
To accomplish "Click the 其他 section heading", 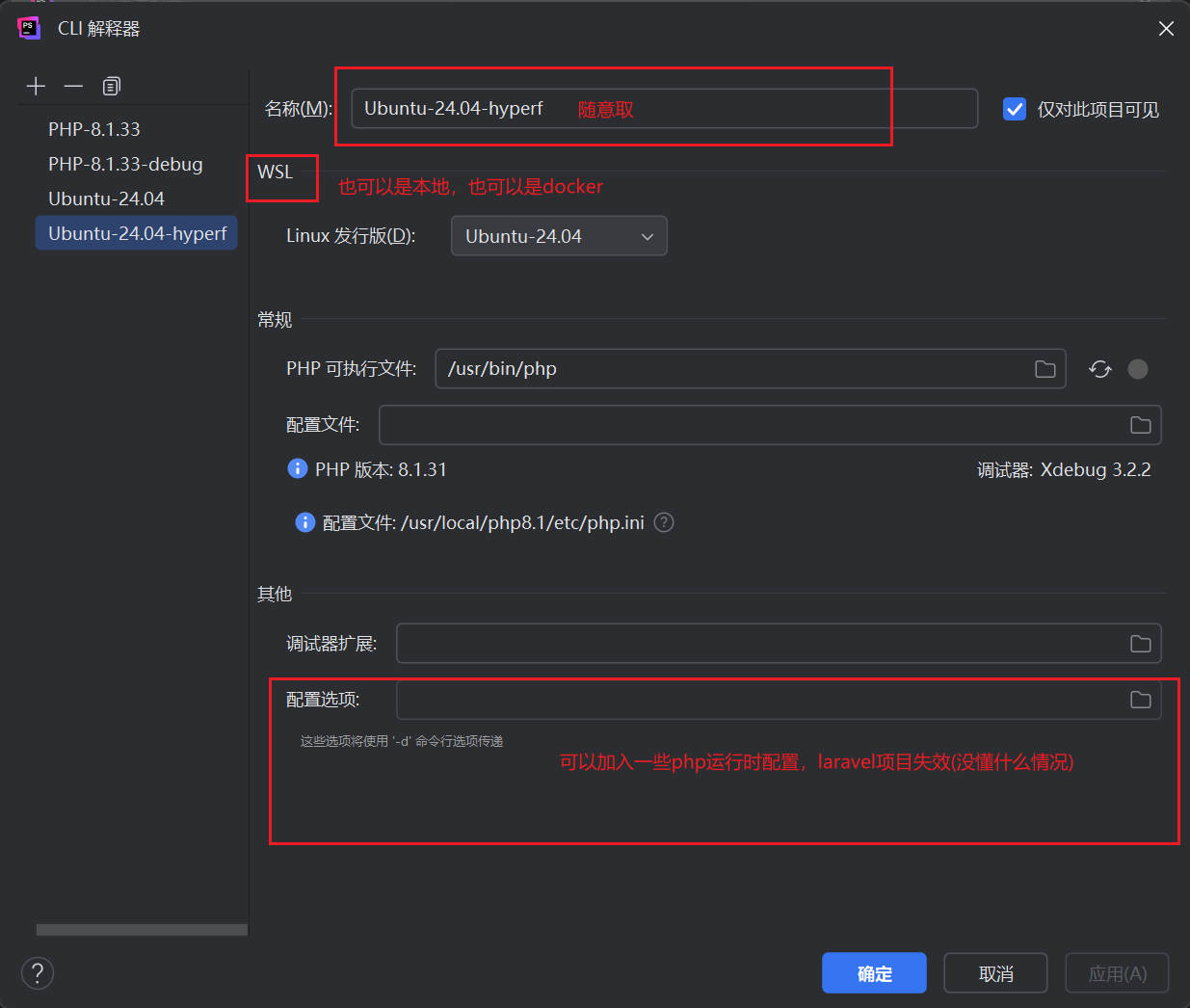I will (275, 594).
